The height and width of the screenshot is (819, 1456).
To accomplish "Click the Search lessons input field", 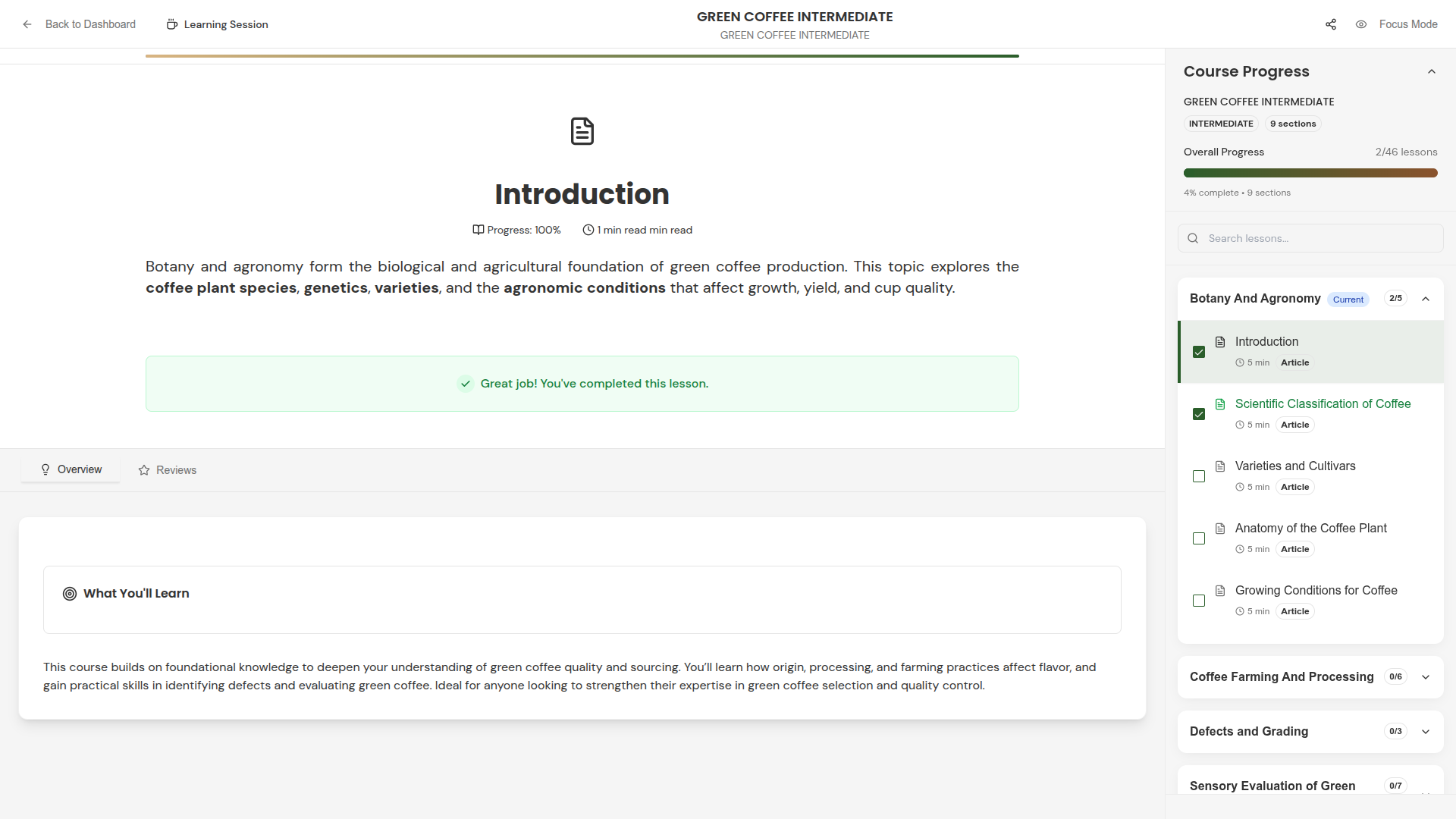I will coord(1310,238).
